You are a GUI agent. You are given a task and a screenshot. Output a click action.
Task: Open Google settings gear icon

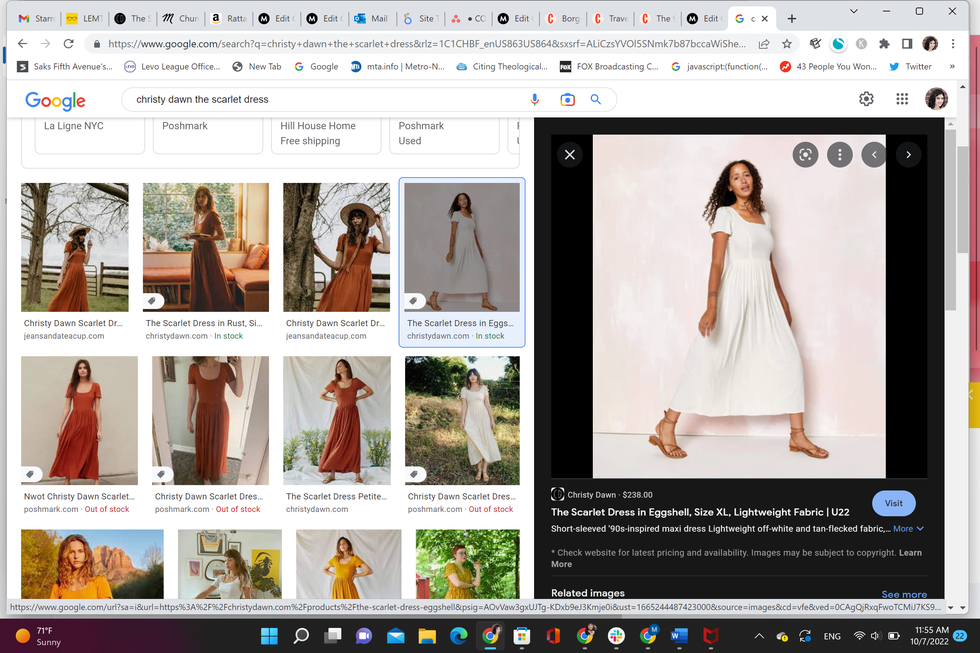(866, 99)
